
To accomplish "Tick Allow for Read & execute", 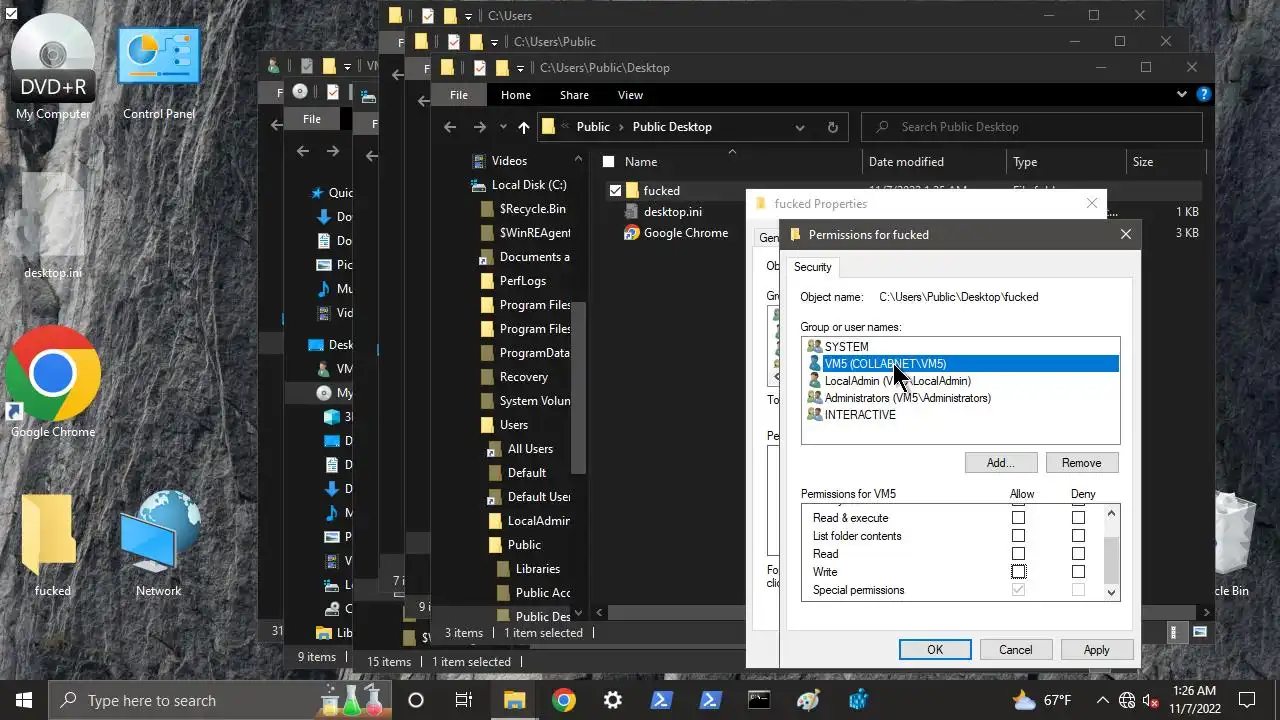I will tap(1018, 518).
